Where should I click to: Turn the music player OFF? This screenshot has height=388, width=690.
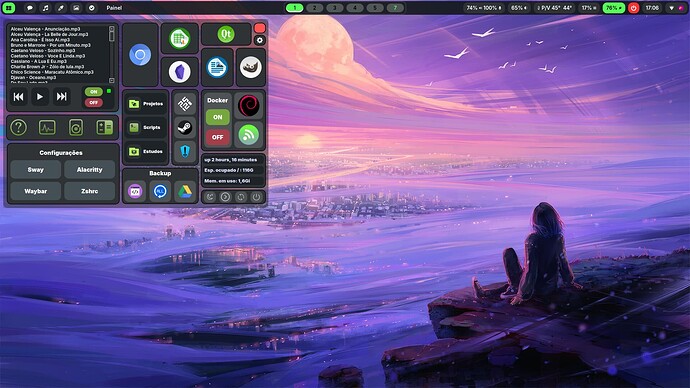click(94, 102)
